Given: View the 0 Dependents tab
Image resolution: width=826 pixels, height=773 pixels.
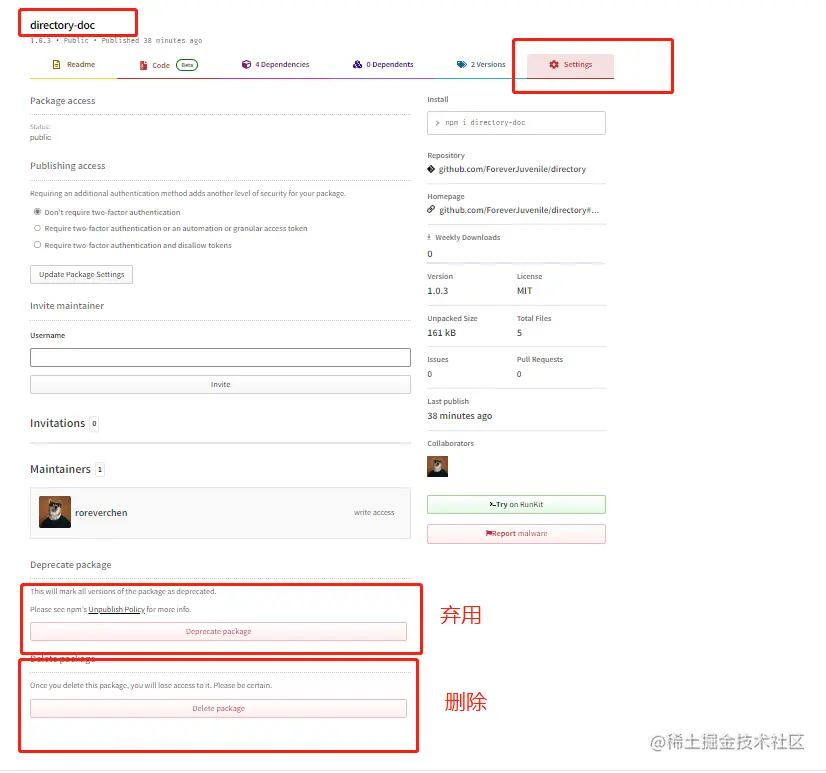Looking at the screenshot, I should (383, 65).
